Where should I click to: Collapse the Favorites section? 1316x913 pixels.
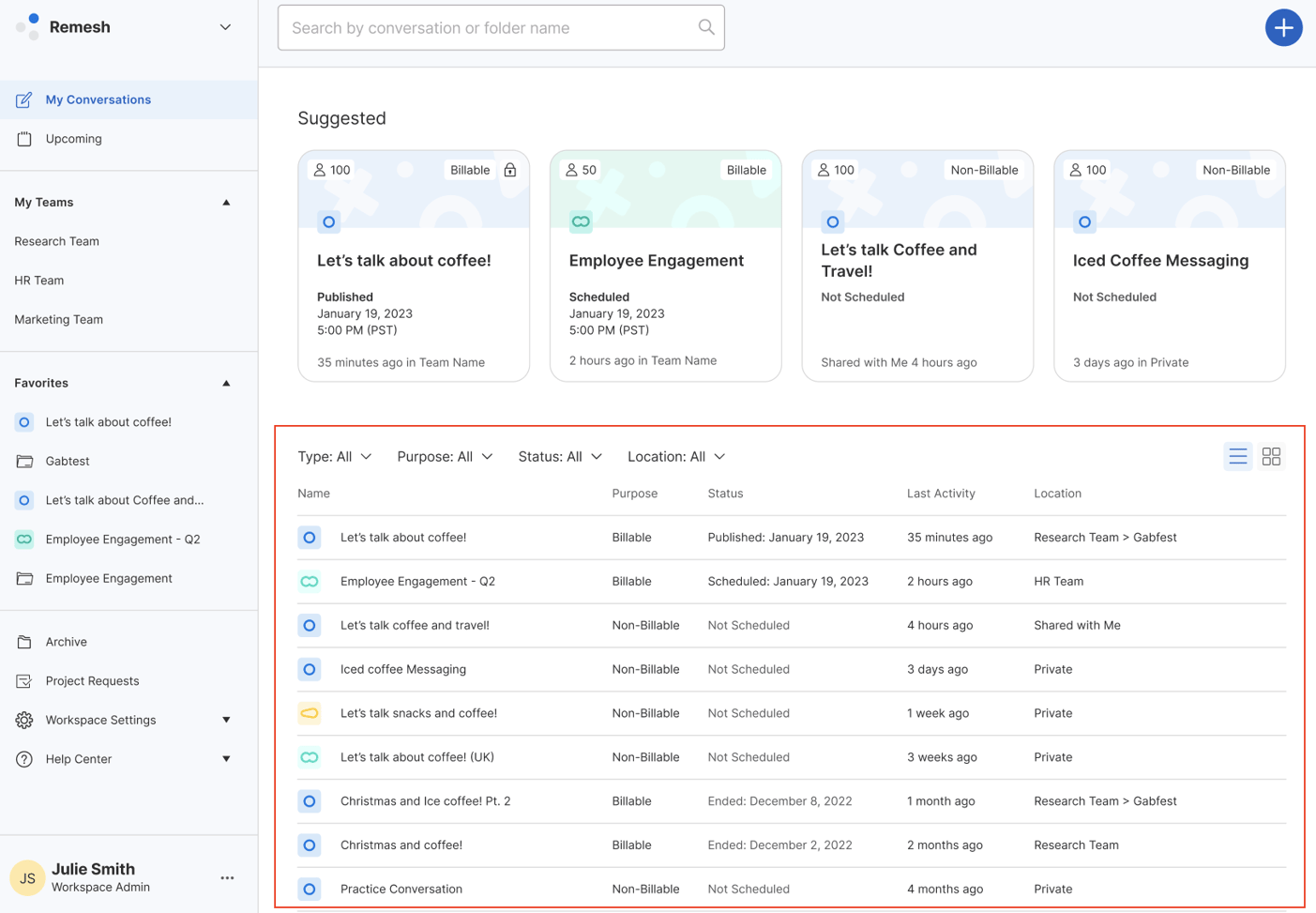click(x=226, y=382)
